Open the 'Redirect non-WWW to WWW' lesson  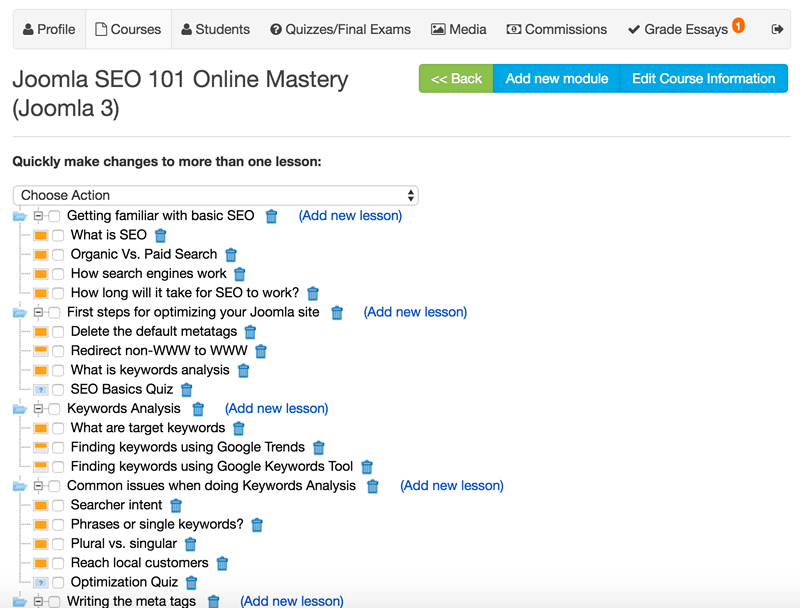click(x=159, y=351)
